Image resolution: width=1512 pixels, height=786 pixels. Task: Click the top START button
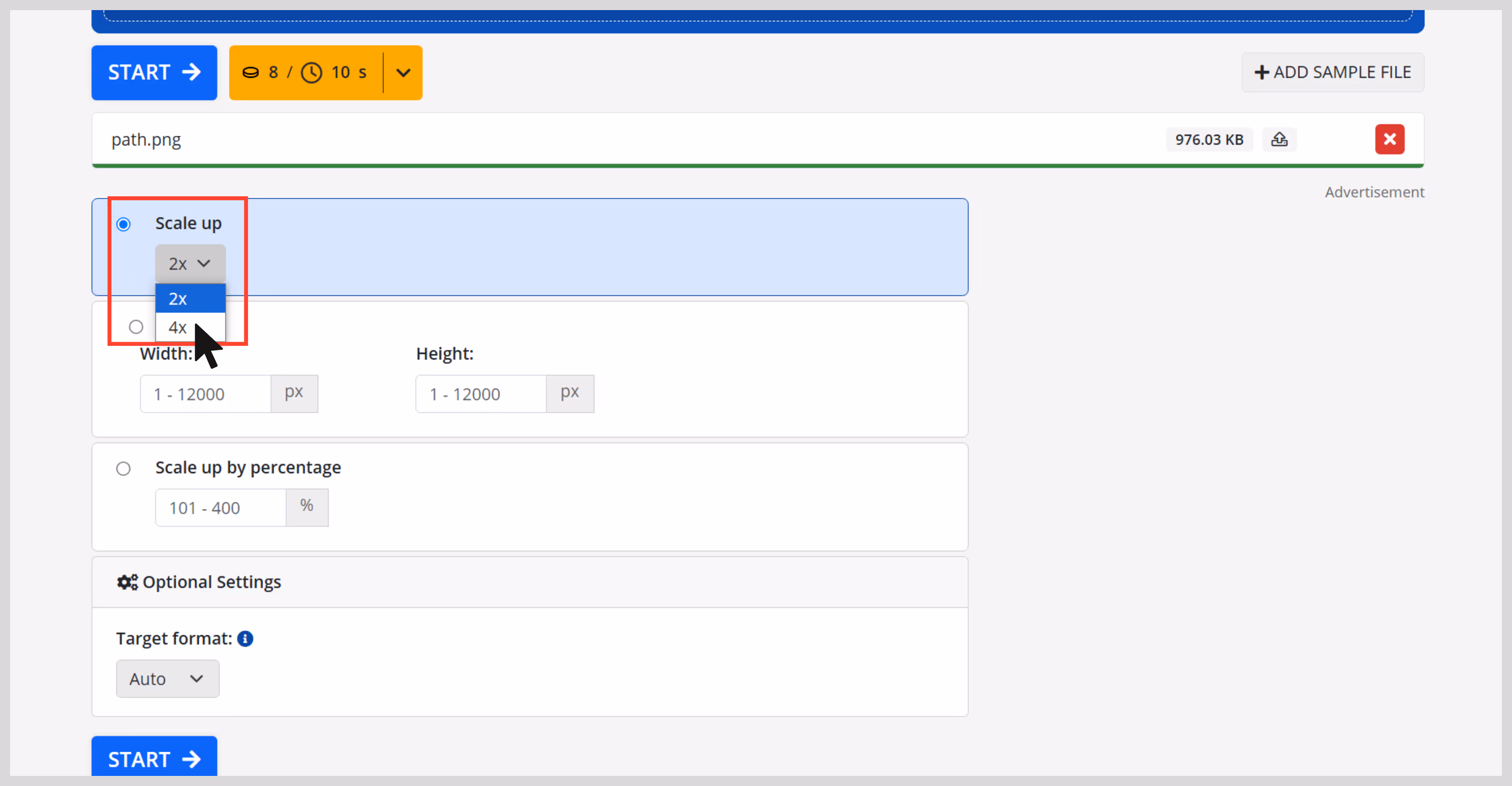[x=154, y=72]
